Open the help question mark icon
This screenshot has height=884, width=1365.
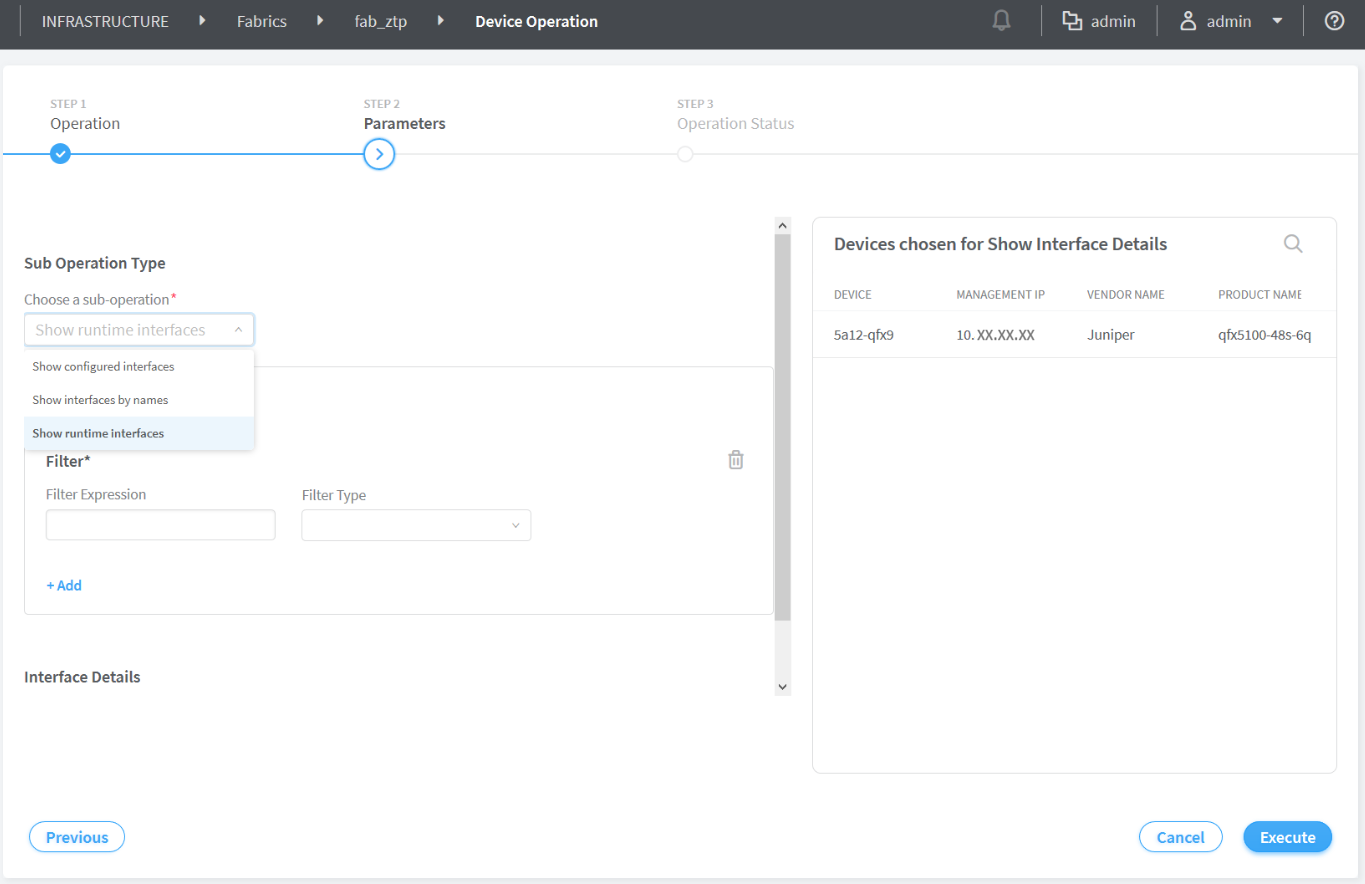pos(1334,21)
